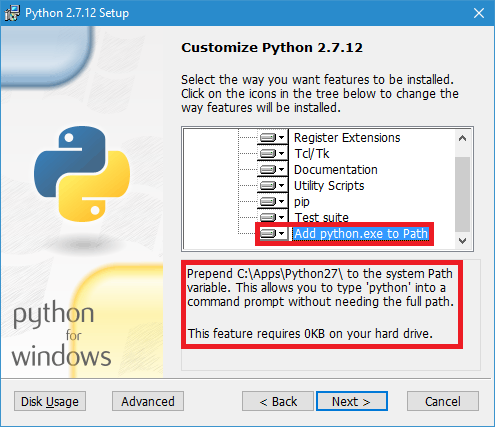Click the Utility Scripts drive icon

point(268,185)
